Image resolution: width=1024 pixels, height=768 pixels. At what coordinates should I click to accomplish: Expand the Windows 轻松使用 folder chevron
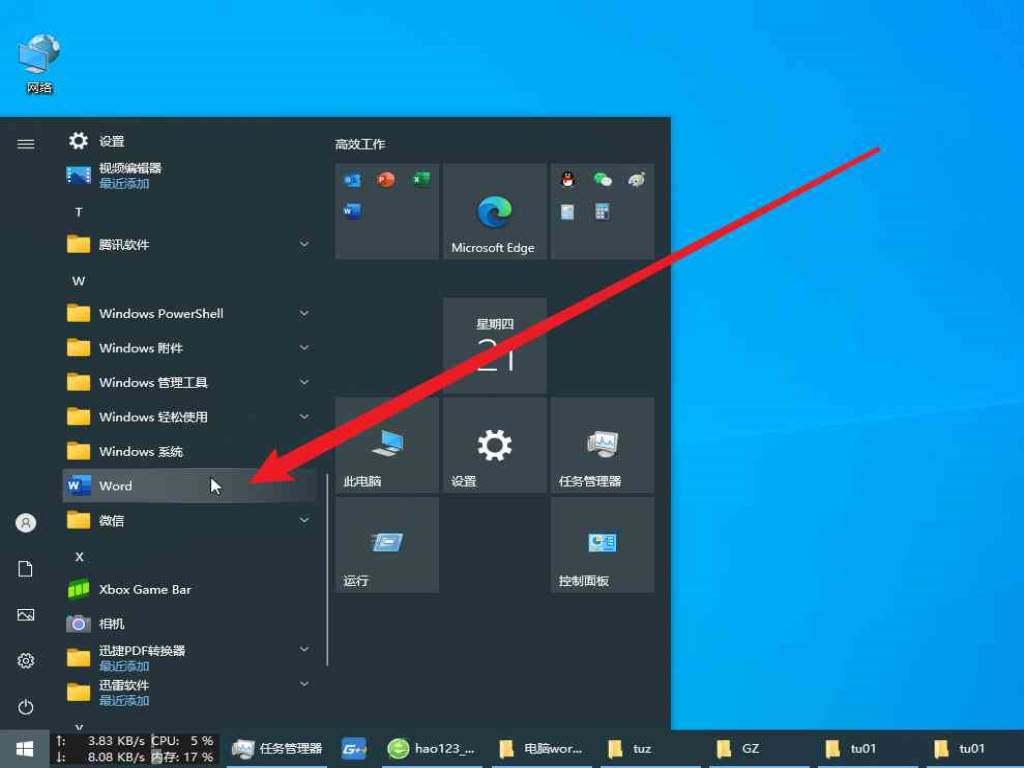click(x=304, y=416)
